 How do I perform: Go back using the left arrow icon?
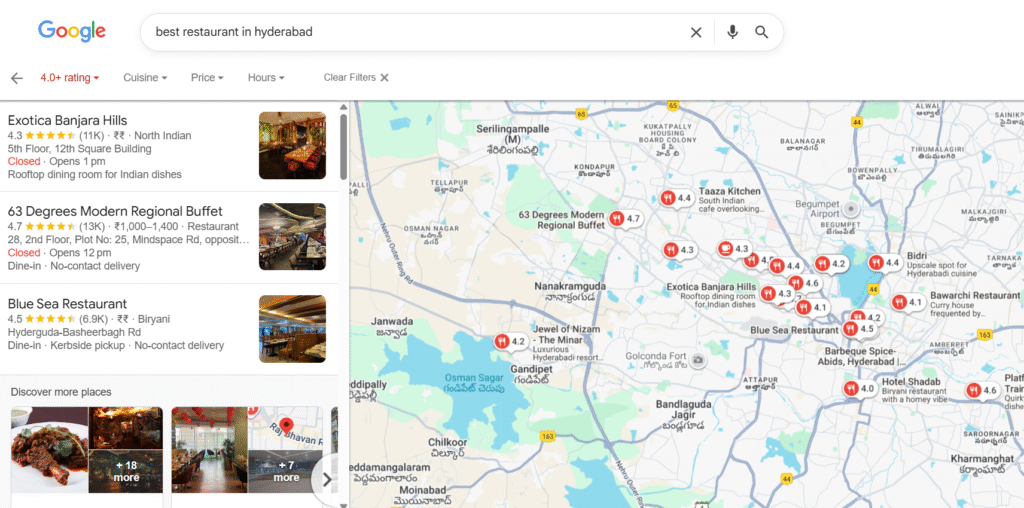16,78
